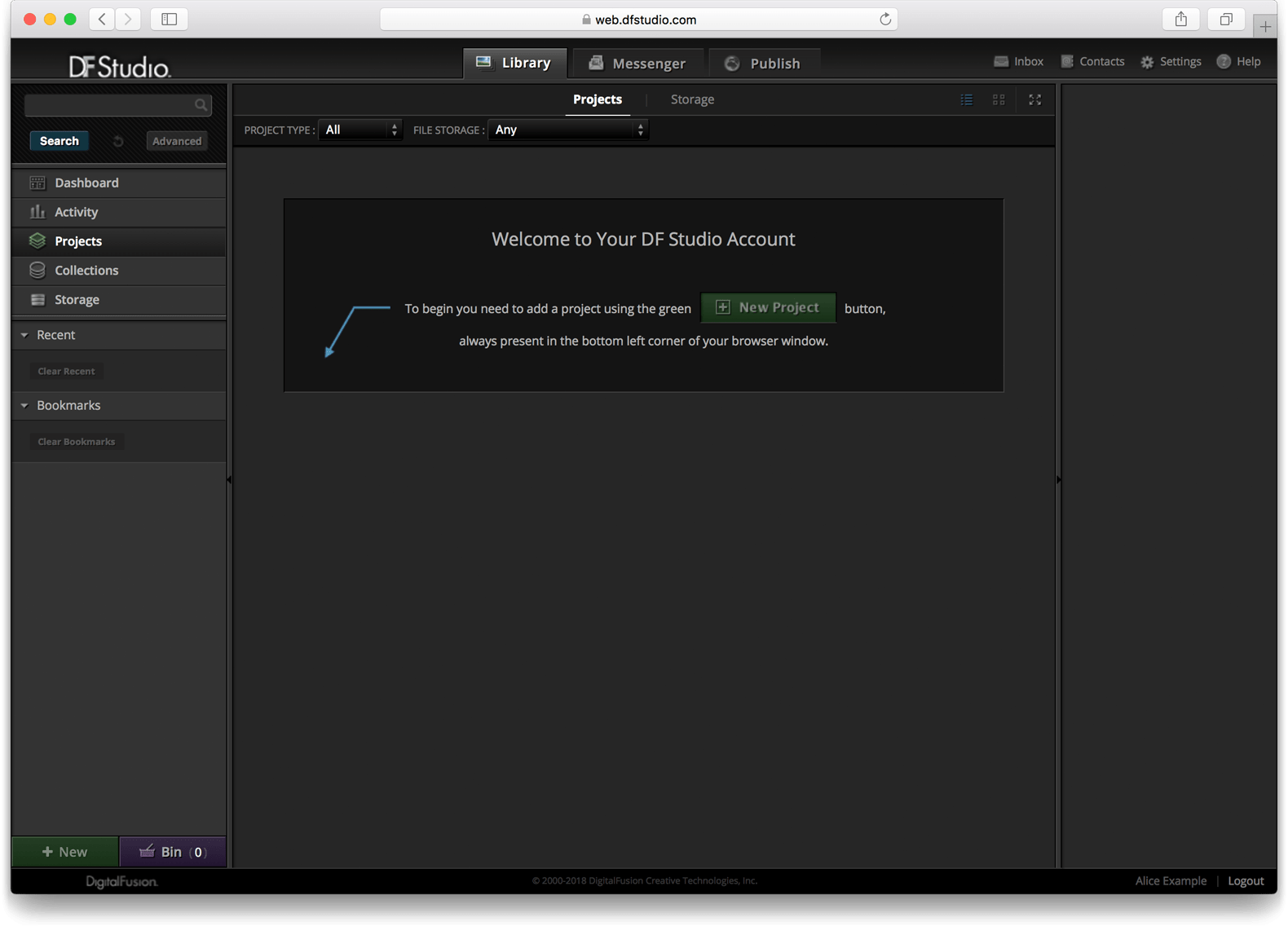Collapse right panel with edge arrow
This screenshot has height=926, width=1288.
1058,479
